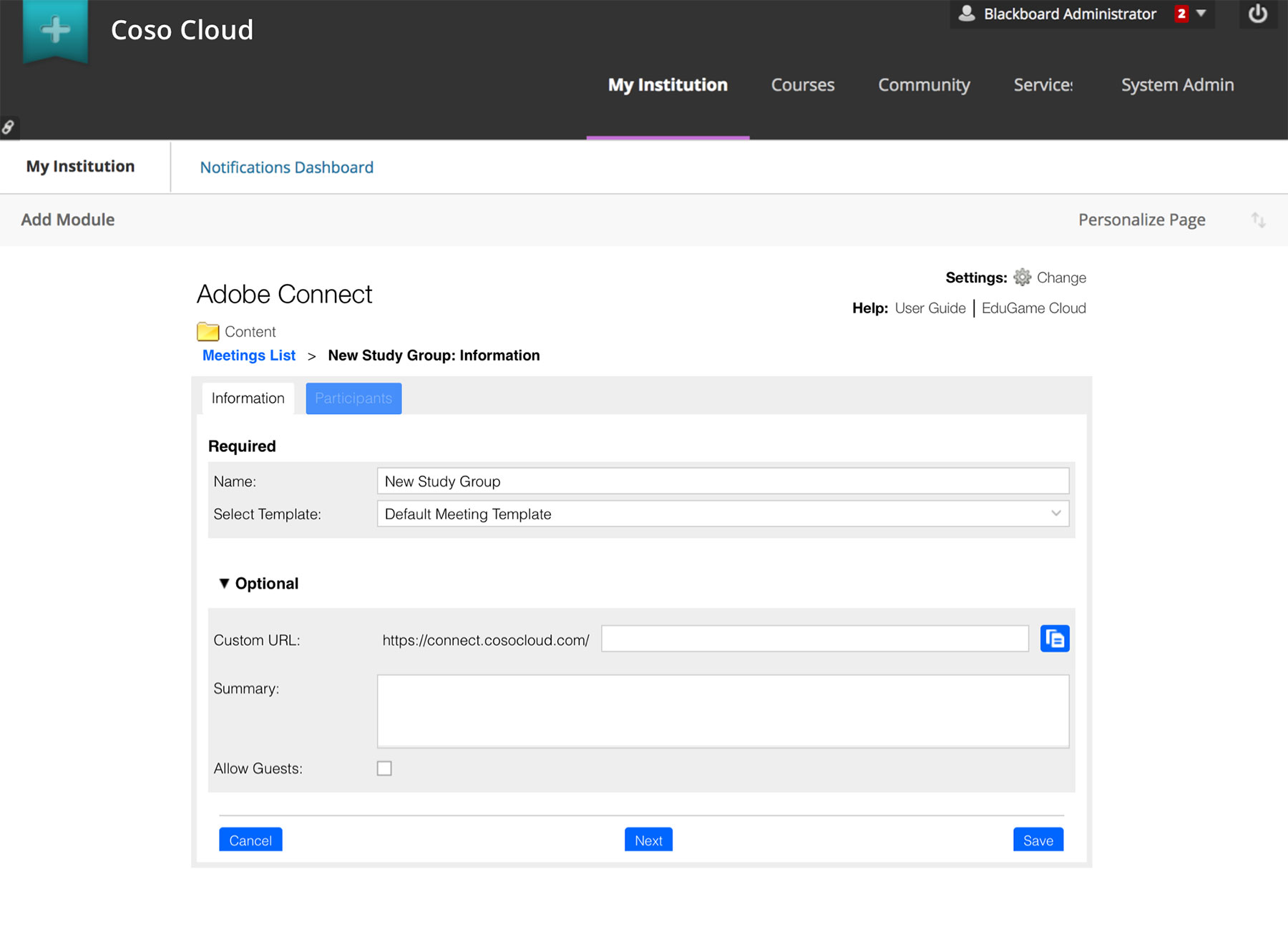
Task: Switch to the System Admin tab
Action: pos(1177,85)
